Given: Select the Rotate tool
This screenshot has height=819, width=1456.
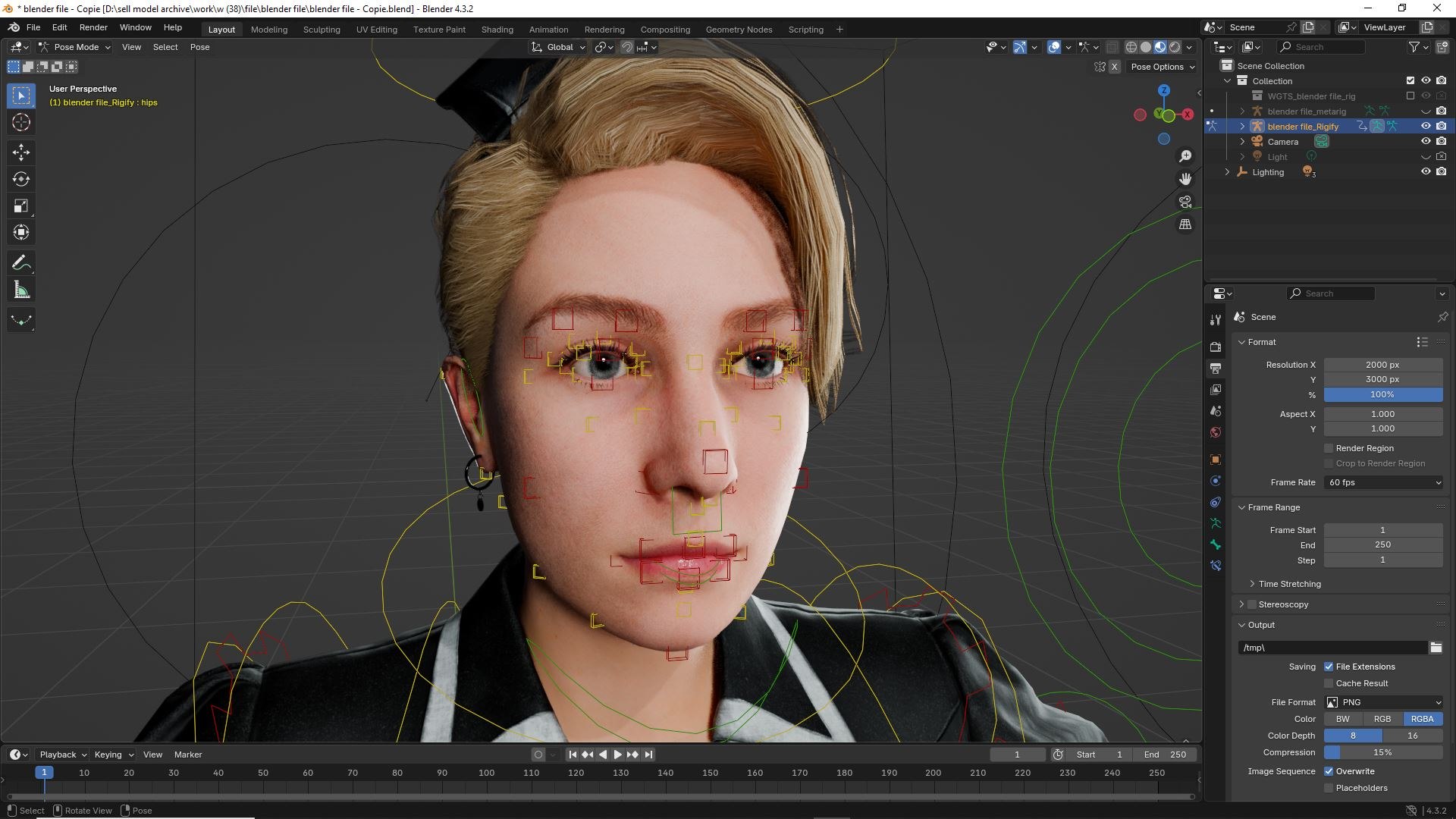Looking at the screenshot, I should (21, 179).
